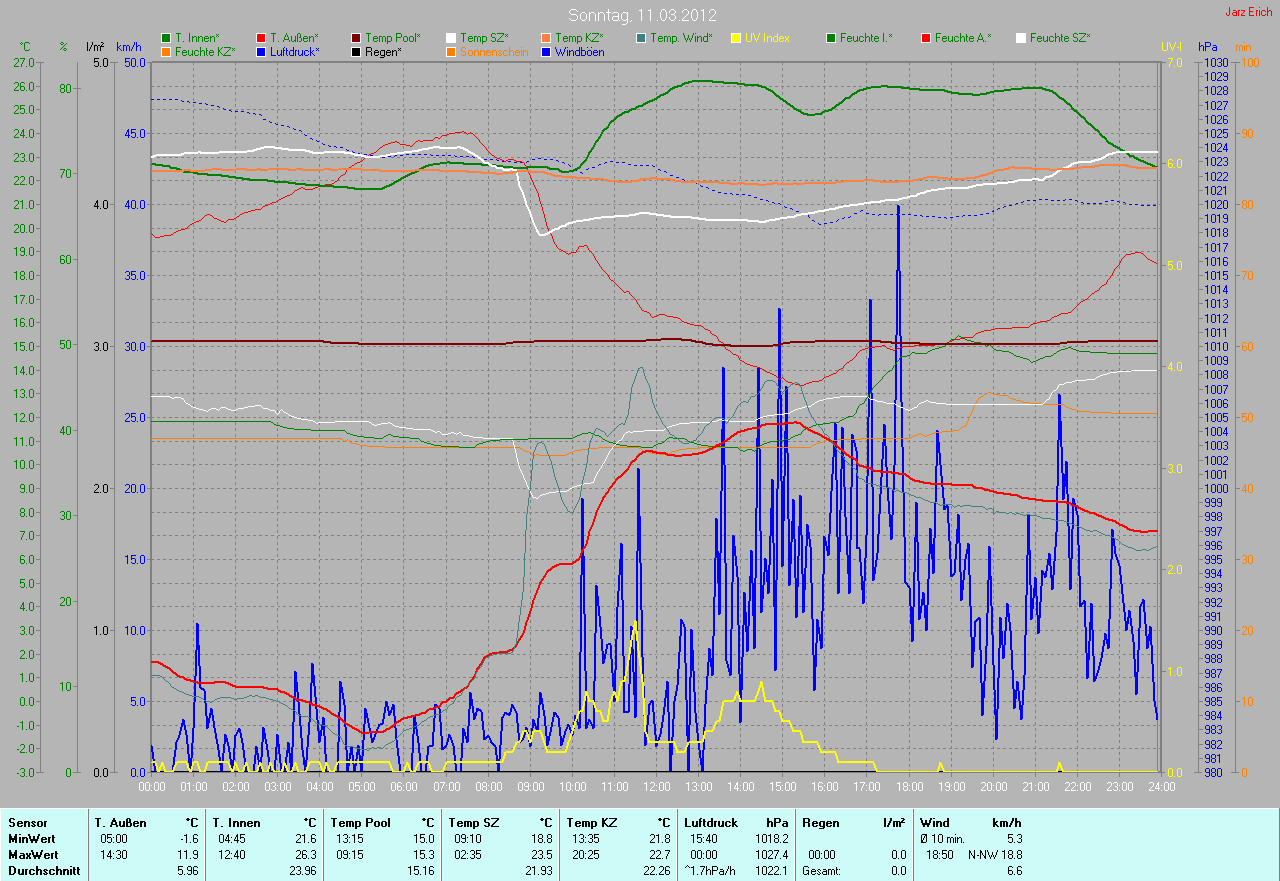
Task: Click the Temp Pool table column header
Action: pyautogui.click(x=359, y=823)
